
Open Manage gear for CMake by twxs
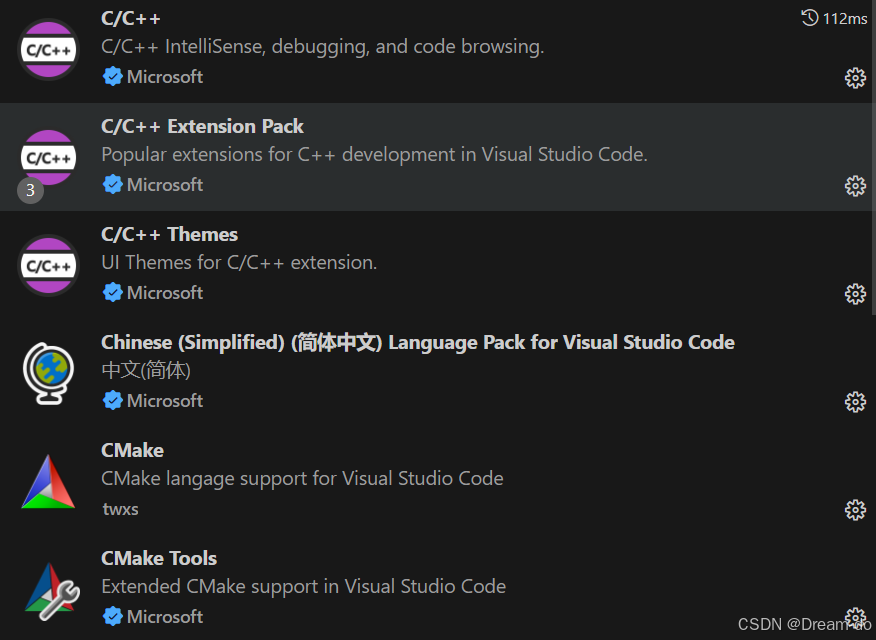855,510
